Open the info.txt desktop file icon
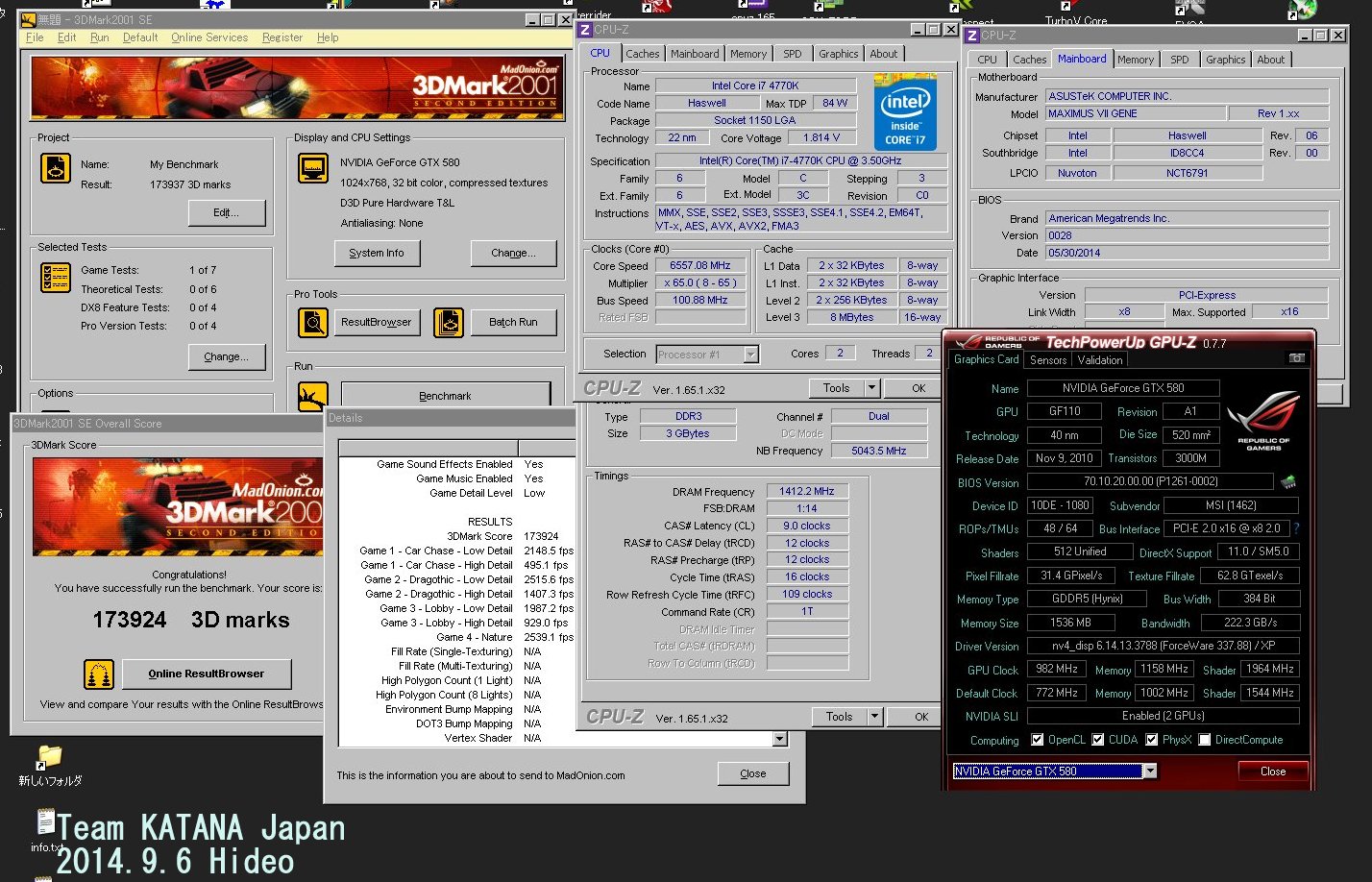The width and height of the screenshot is (1372, 882). 45,821
